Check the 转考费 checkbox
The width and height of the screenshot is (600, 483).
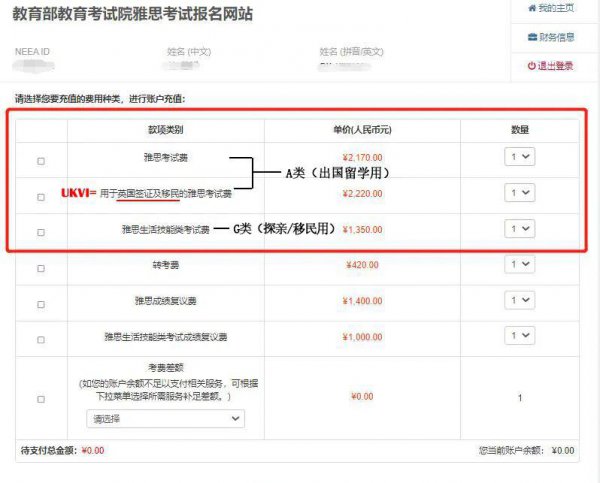click(41, 269)
